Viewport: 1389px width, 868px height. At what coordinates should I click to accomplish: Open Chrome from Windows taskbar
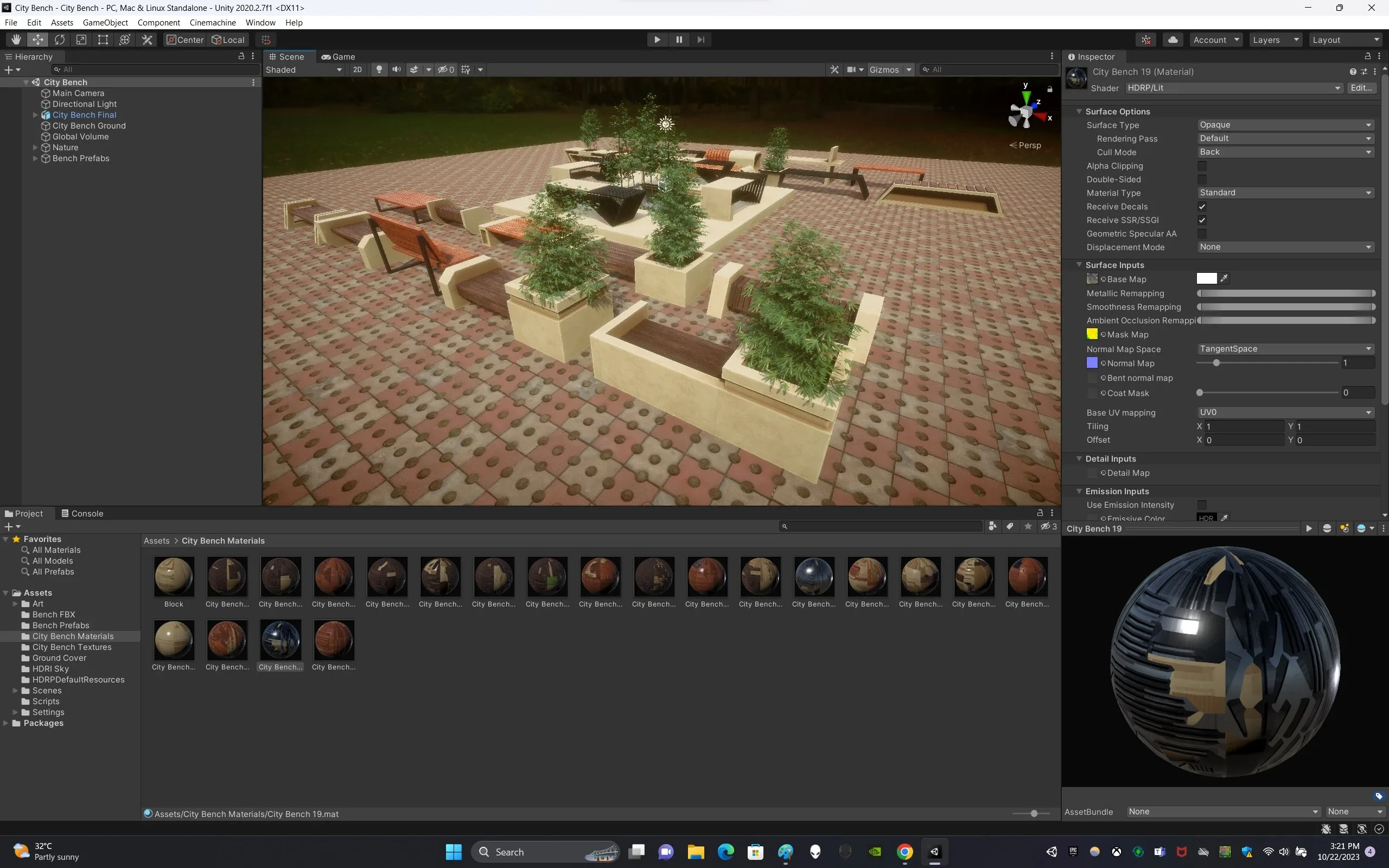point(904,851)
